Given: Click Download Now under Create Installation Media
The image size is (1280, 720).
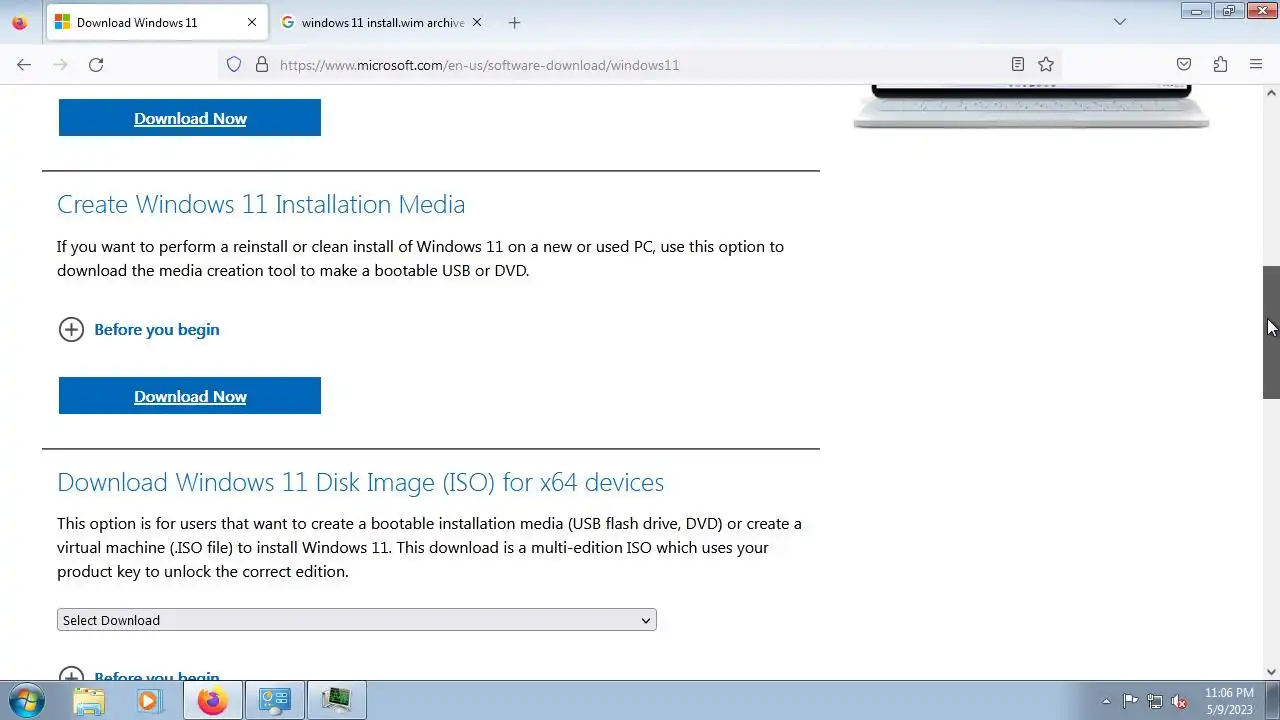Looking at the screenshot, I should (x=190, y=396).
